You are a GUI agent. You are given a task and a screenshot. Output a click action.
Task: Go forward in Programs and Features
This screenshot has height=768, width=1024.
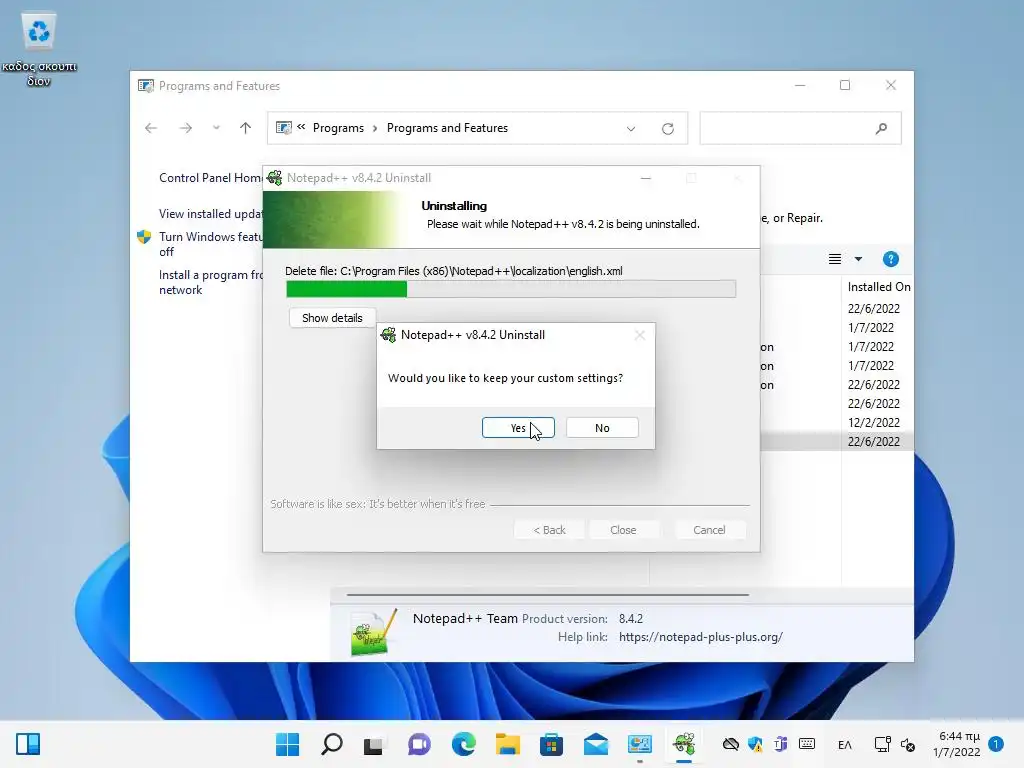(185, 128)
